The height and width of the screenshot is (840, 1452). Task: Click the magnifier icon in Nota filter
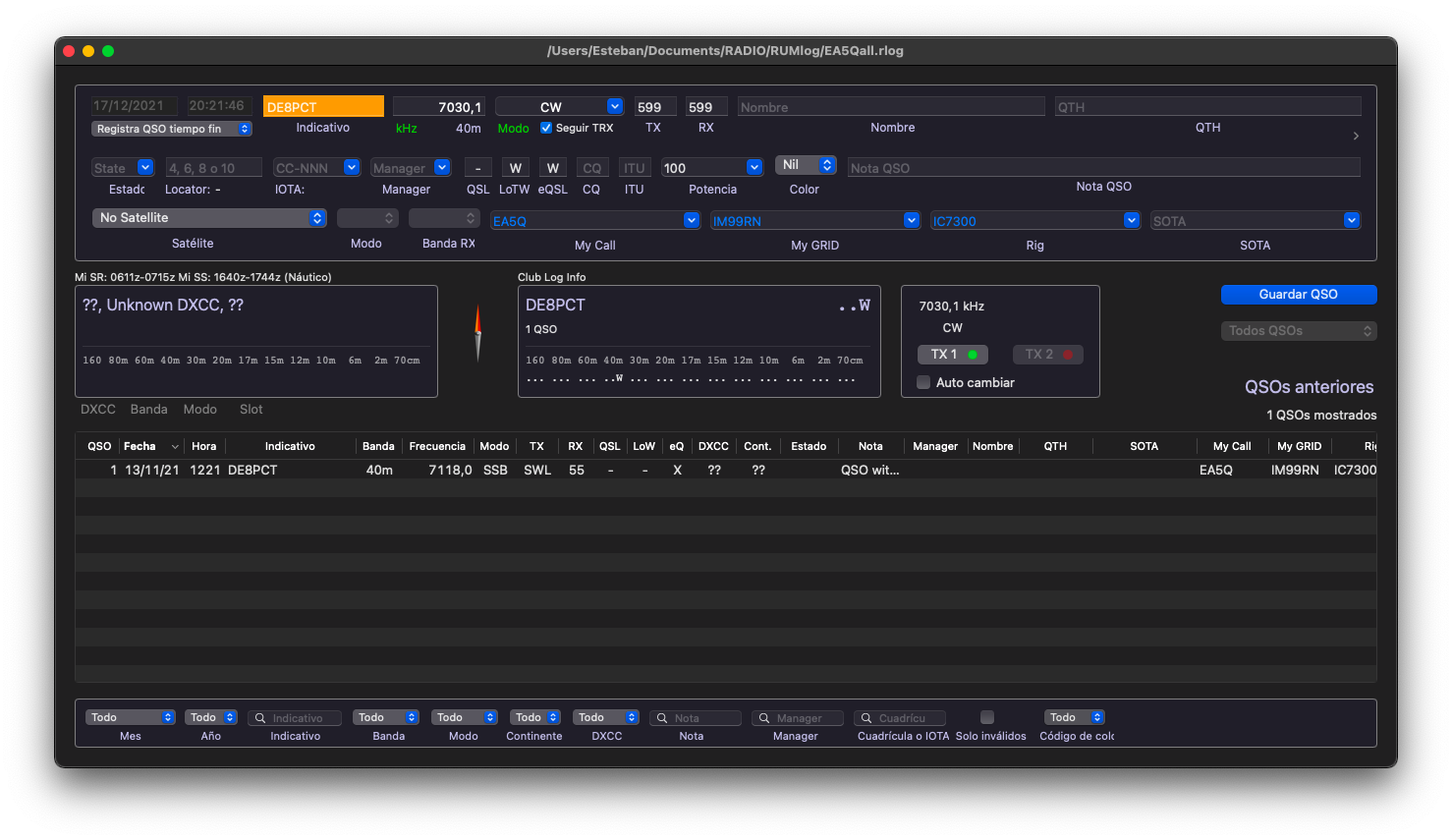click(663, 718)
